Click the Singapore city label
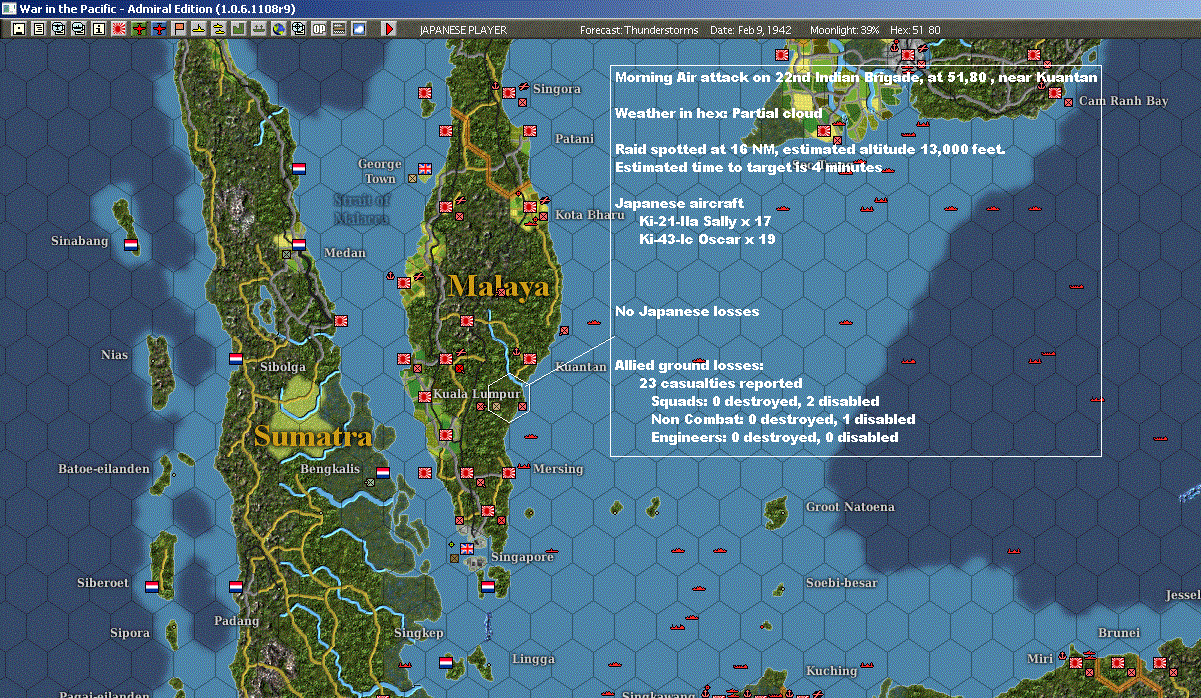The image size is (1201, 698). (x=522, y=557)
